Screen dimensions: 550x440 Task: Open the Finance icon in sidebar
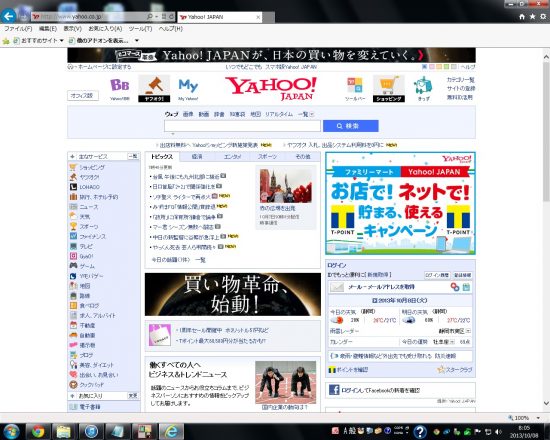73,236
